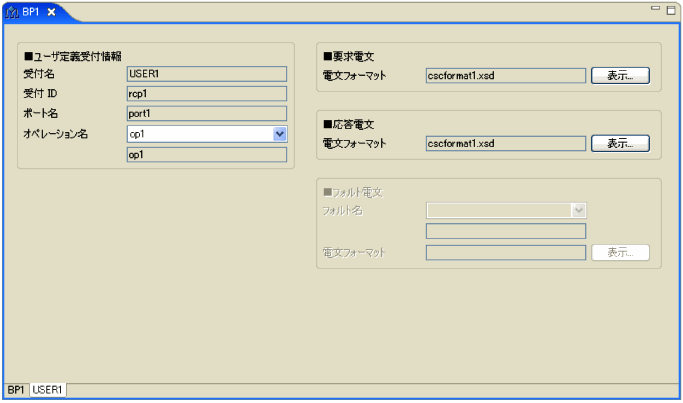The height and width of the screenshot is (403, 683).
Task: Click the response message format field cscformat1.xsd
Action: pyautogui.click(x=505, y=143)
